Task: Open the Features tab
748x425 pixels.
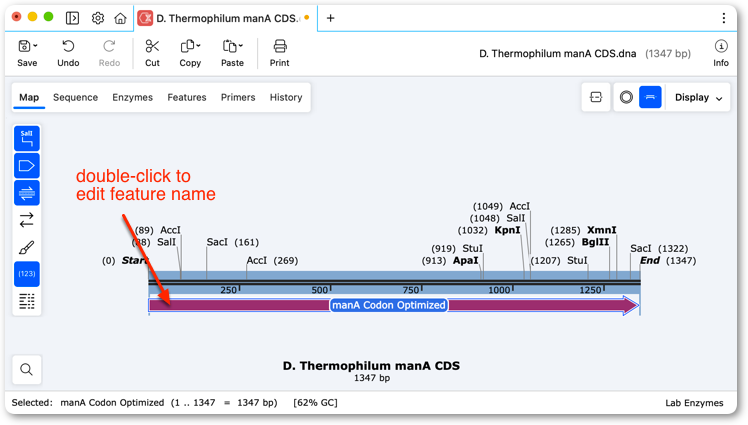Action: click(187, 97)
